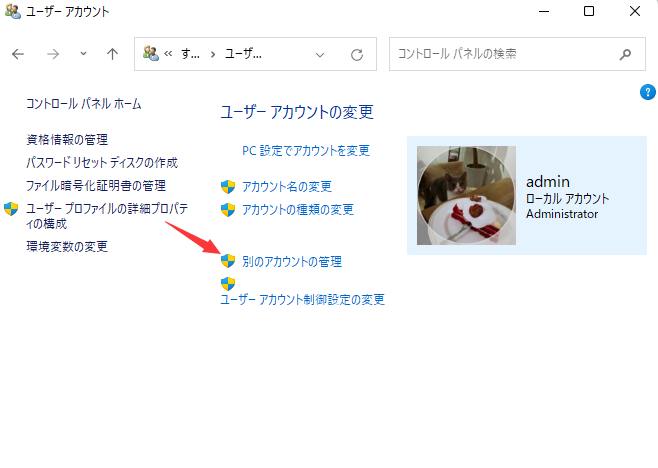The height and width of the screenshot is (468, 658).
Task: Open 別のアカウントの管理
Action: tap(292, 261)
